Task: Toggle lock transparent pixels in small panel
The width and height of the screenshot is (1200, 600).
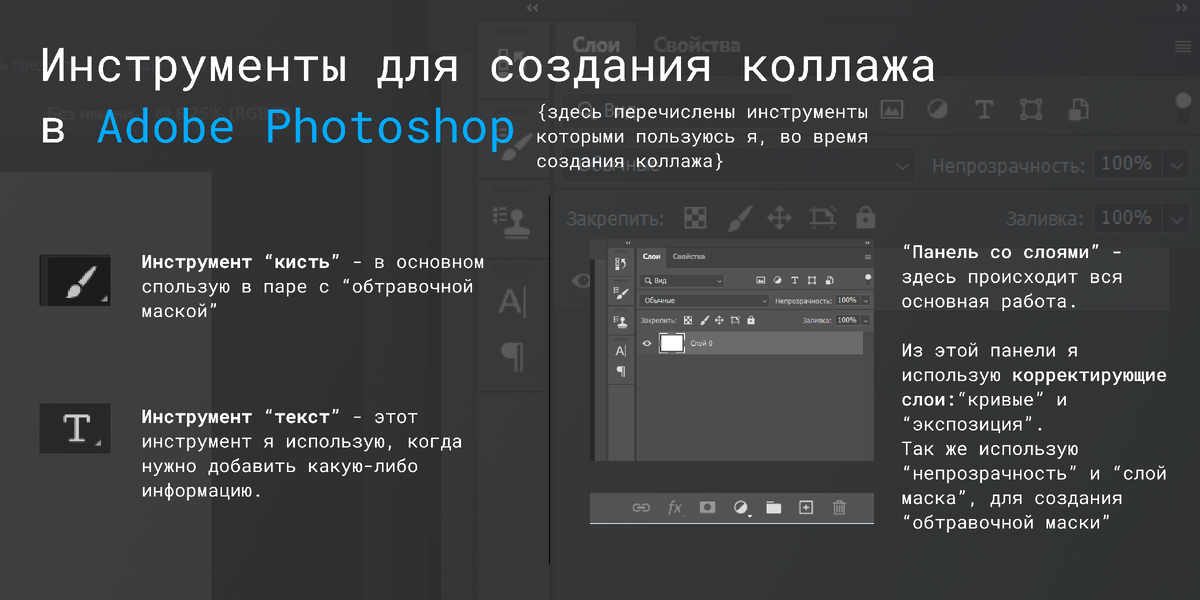Action: pos(688,320)
